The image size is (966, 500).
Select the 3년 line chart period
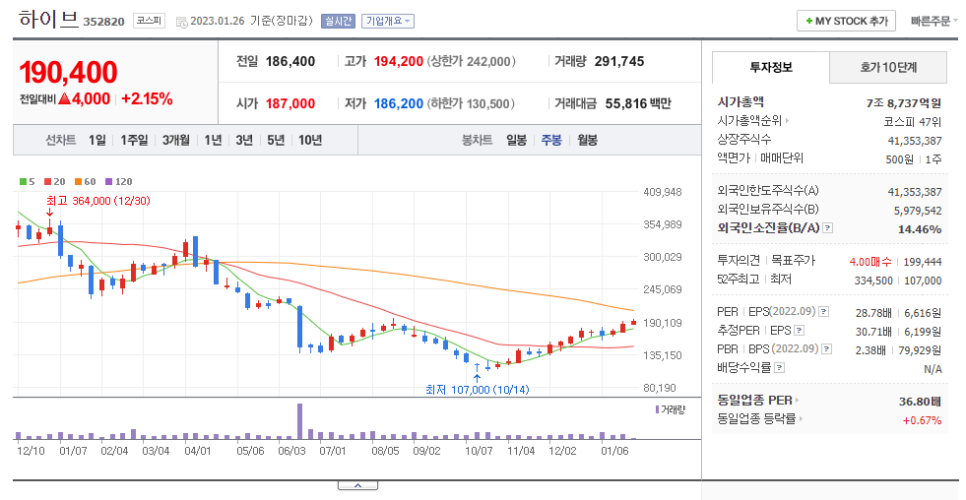pyautogui.click(x=244, y=140)
